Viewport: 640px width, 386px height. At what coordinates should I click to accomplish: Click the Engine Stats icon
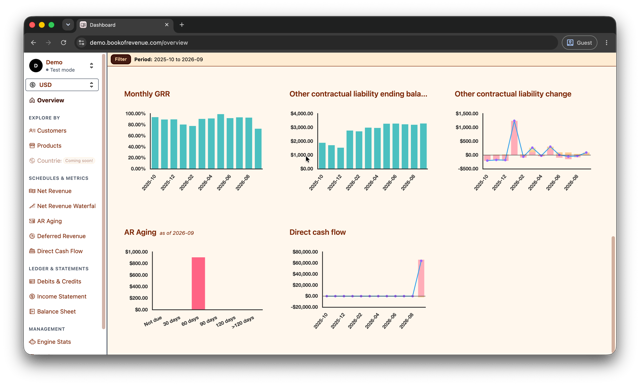[32, 342]
